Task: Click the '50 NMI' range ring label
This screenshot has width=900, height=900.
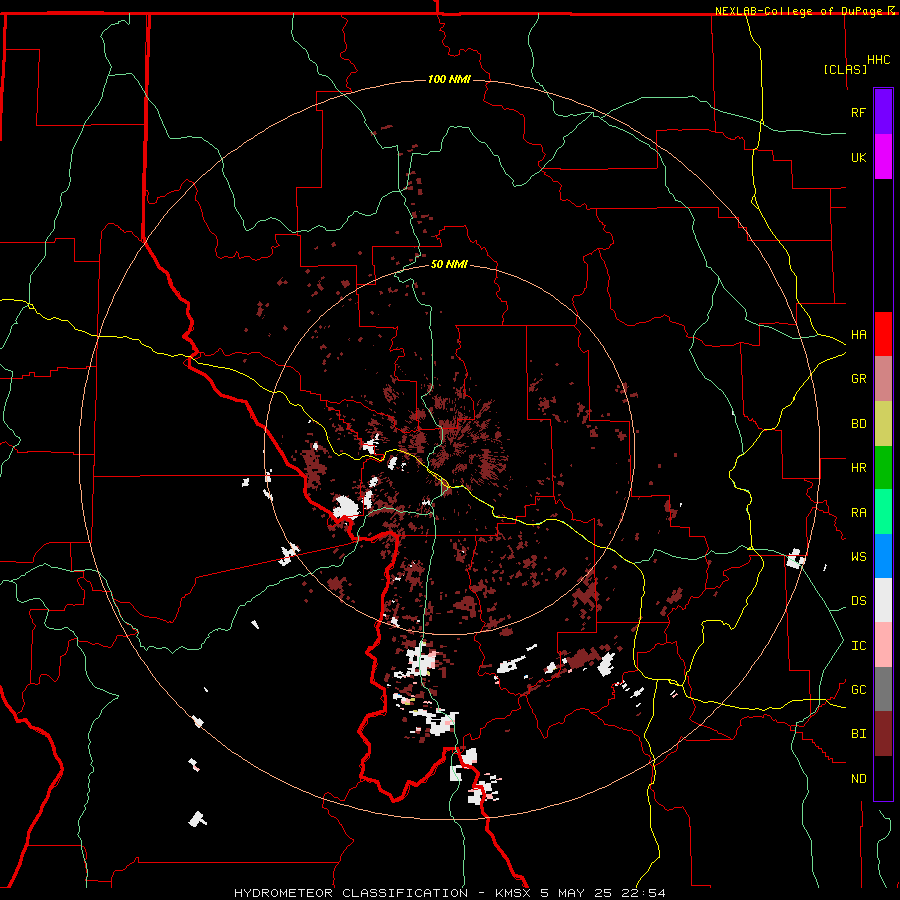Action: pyautogui.click(x=449, y=264)
